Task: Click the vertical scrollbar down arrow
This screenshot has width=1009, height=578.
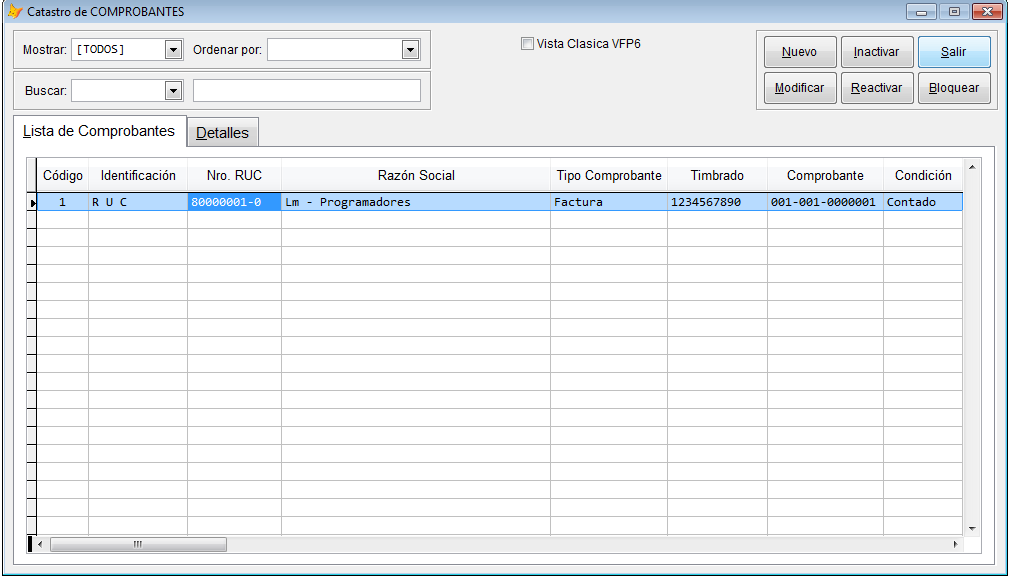Action: tap(971, 527)
